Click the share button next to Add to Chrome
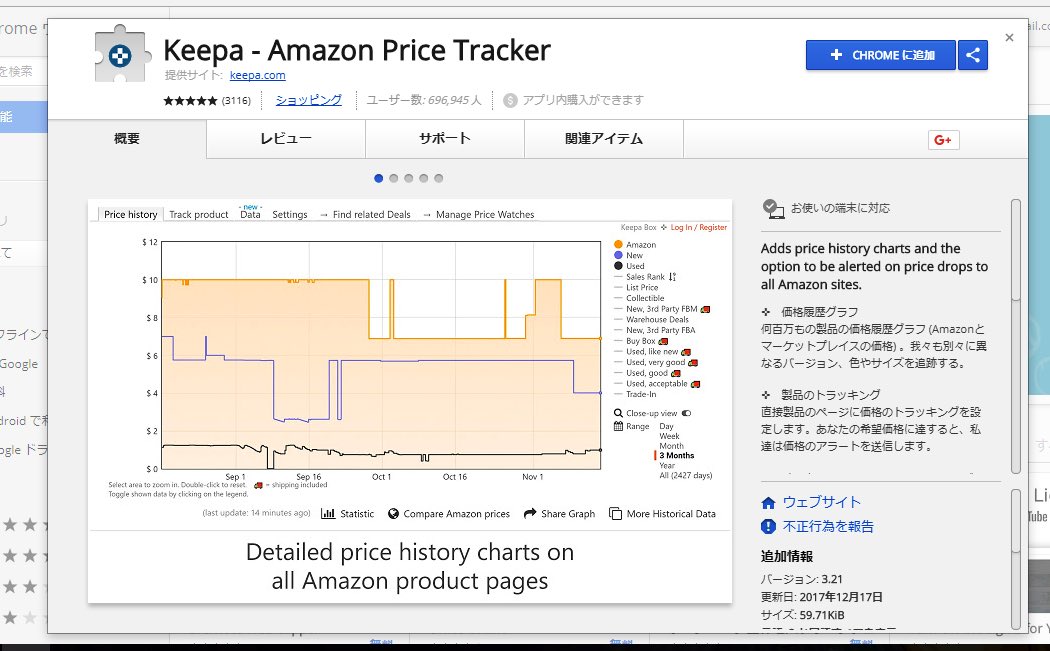The height and width of the screenshot is (651, 1050). 973,55
